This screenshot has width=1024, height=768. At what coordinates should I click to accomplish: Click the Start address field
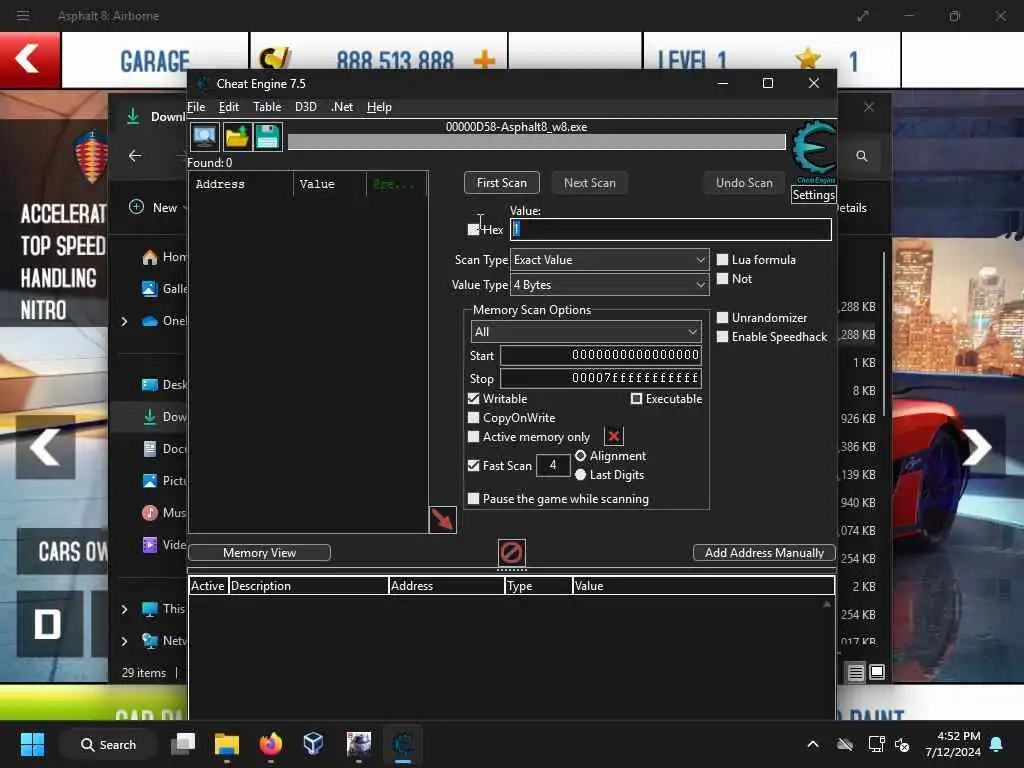coord(600,355)
